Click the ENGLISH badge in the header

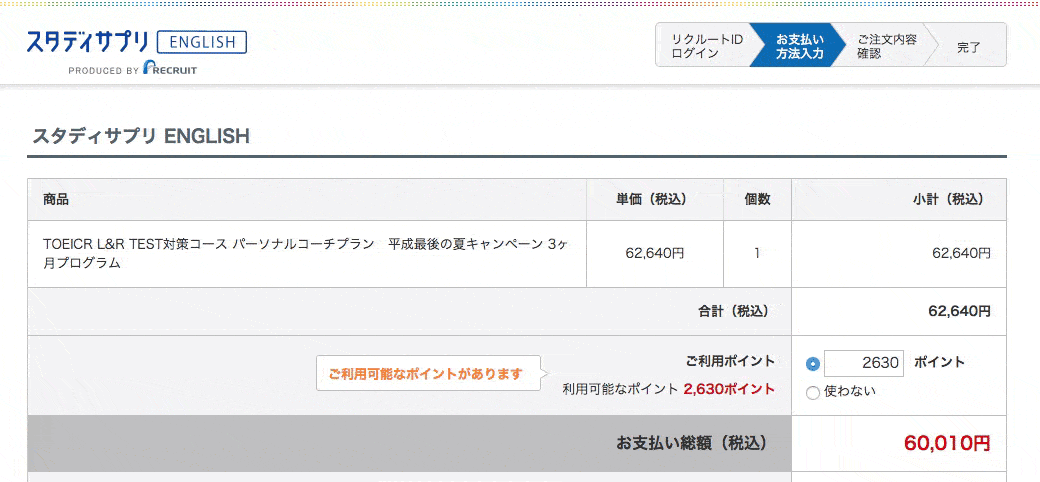(202, 42)
